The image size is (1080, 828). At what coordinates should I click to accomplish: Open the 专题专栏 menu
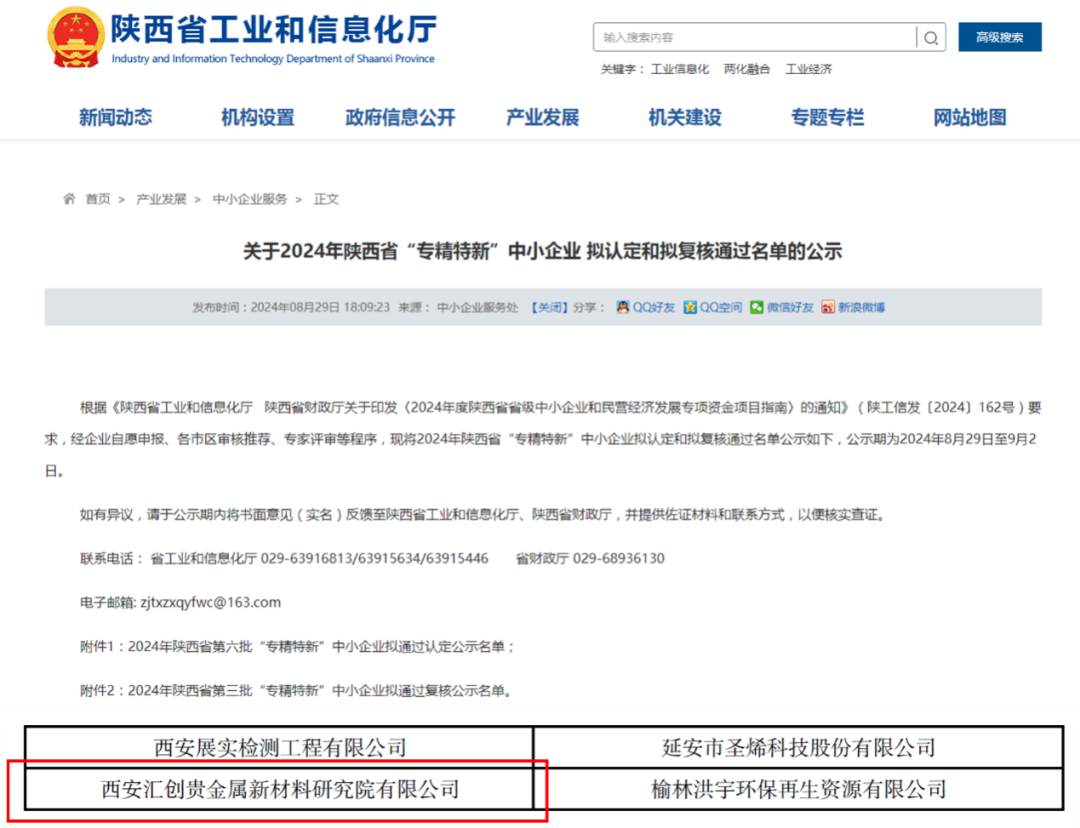(x=827, y=117)
